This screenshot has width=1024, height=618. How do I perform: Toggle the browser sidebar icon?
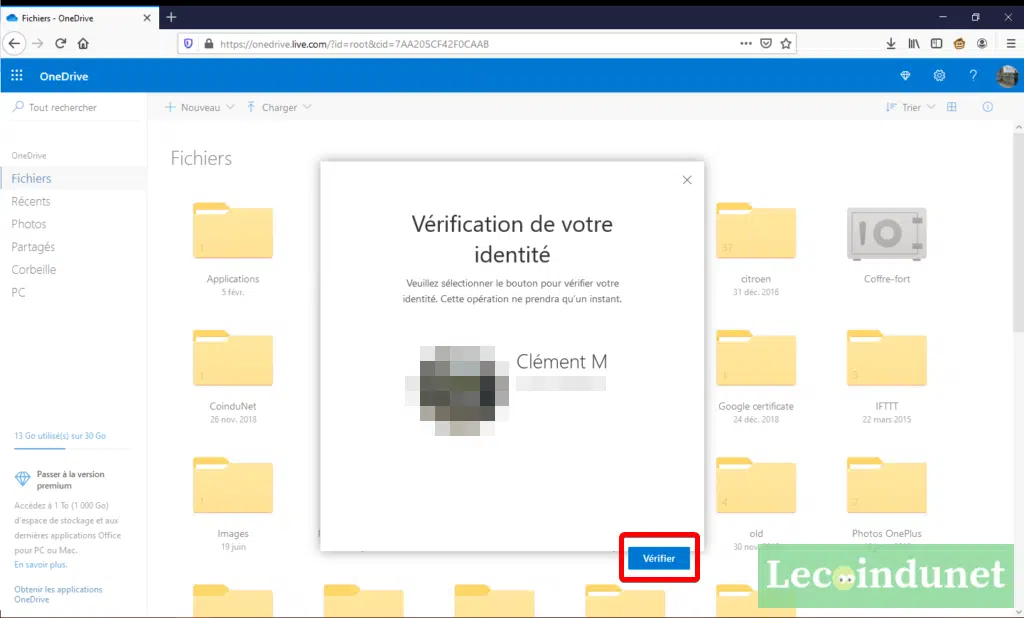(x=936, y=44)
